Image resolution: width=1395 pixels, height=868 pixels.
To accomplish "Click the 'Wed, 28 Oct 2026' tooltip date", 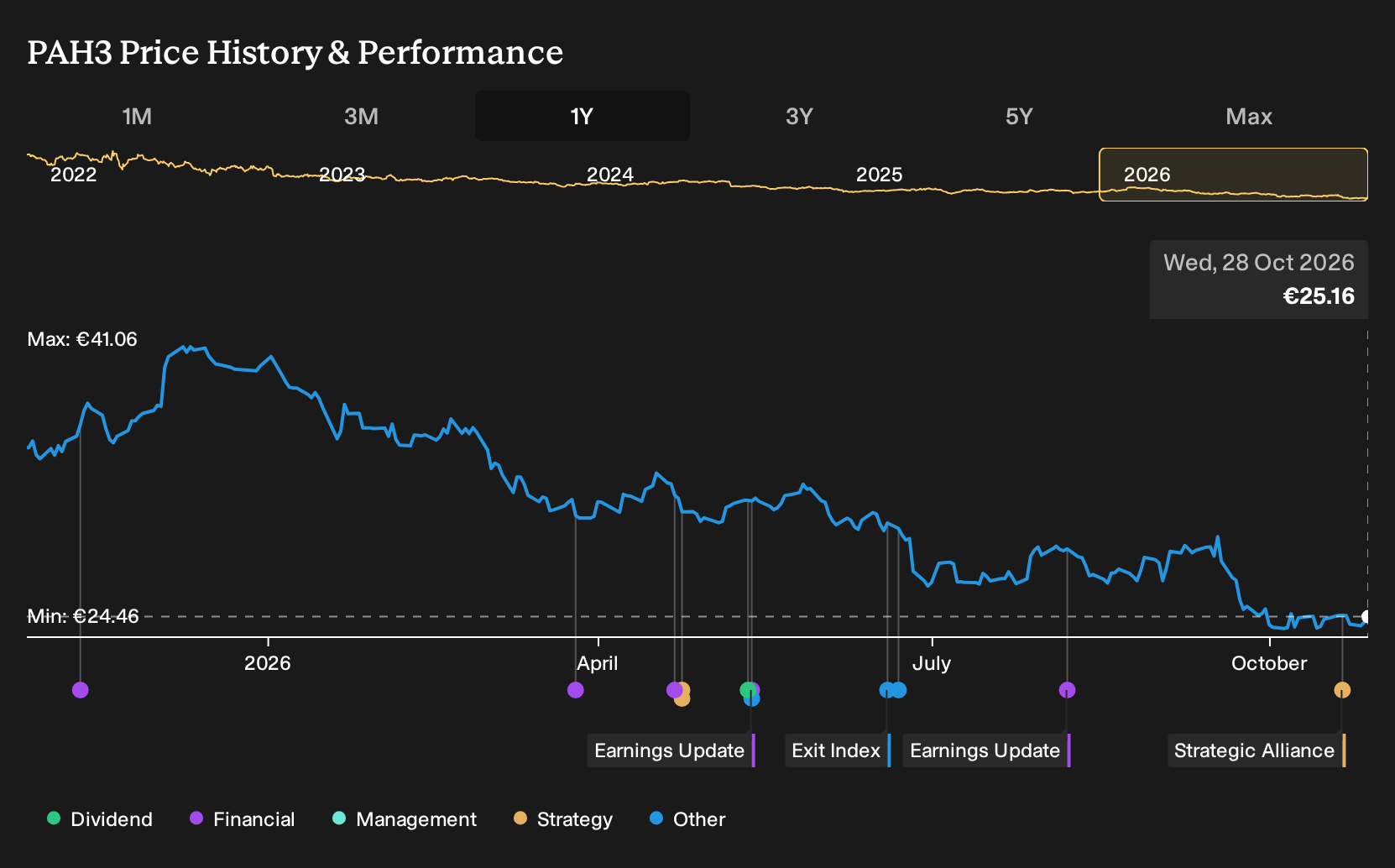I will pyautogui.click(x=1259, y=263).
